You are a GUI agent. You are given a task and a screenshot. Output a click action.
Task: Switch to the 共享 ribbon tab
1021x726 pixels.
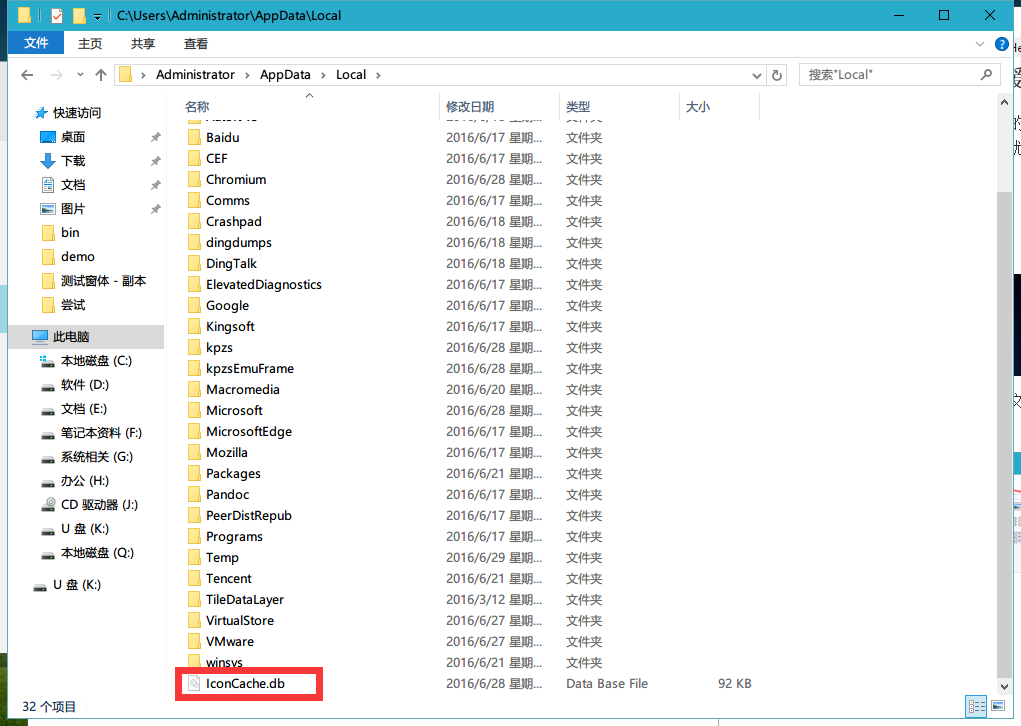[x=143, y=44]
